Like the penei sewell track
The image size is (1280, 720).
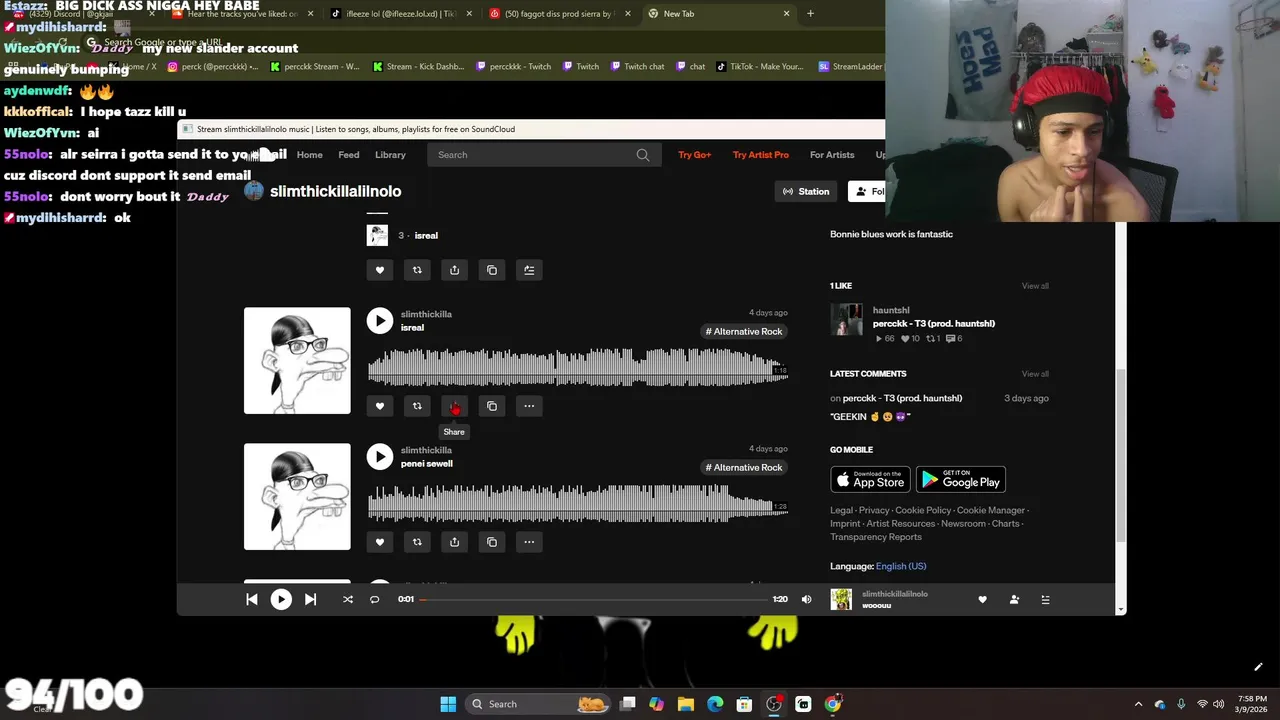(380, 542)
